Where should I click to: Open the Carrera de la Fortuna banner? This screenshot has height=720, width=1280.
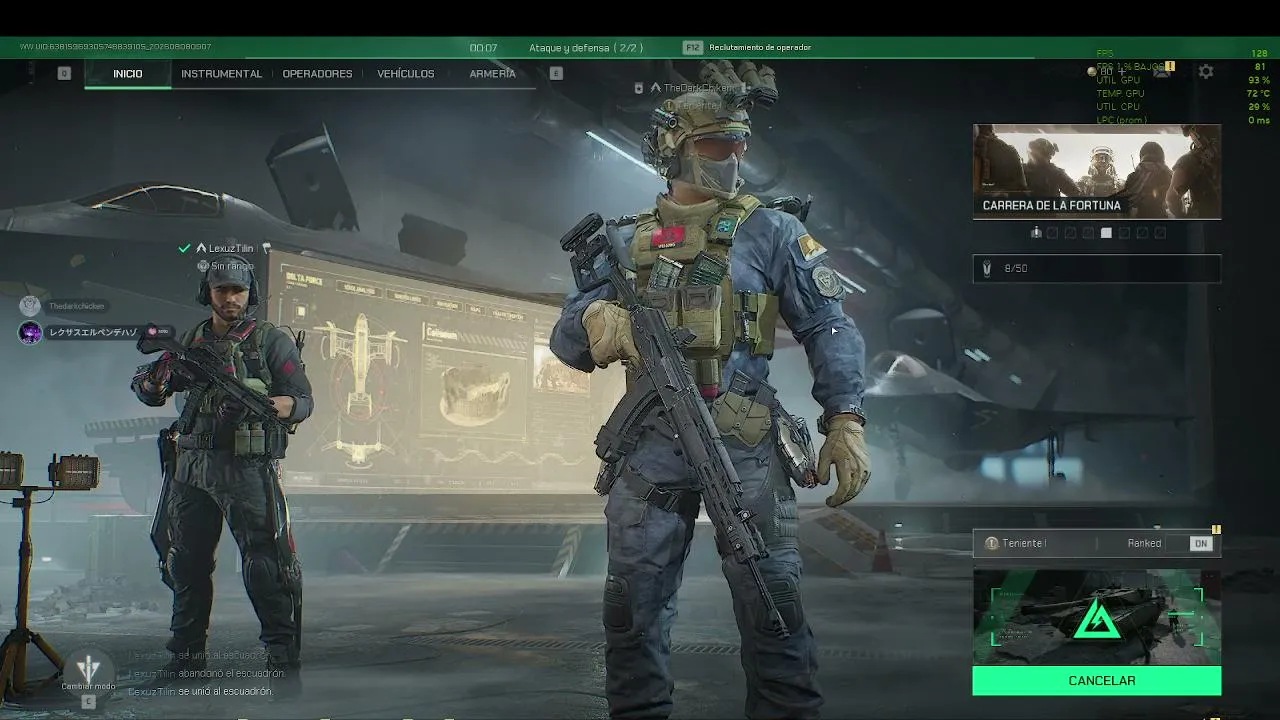1097,171
